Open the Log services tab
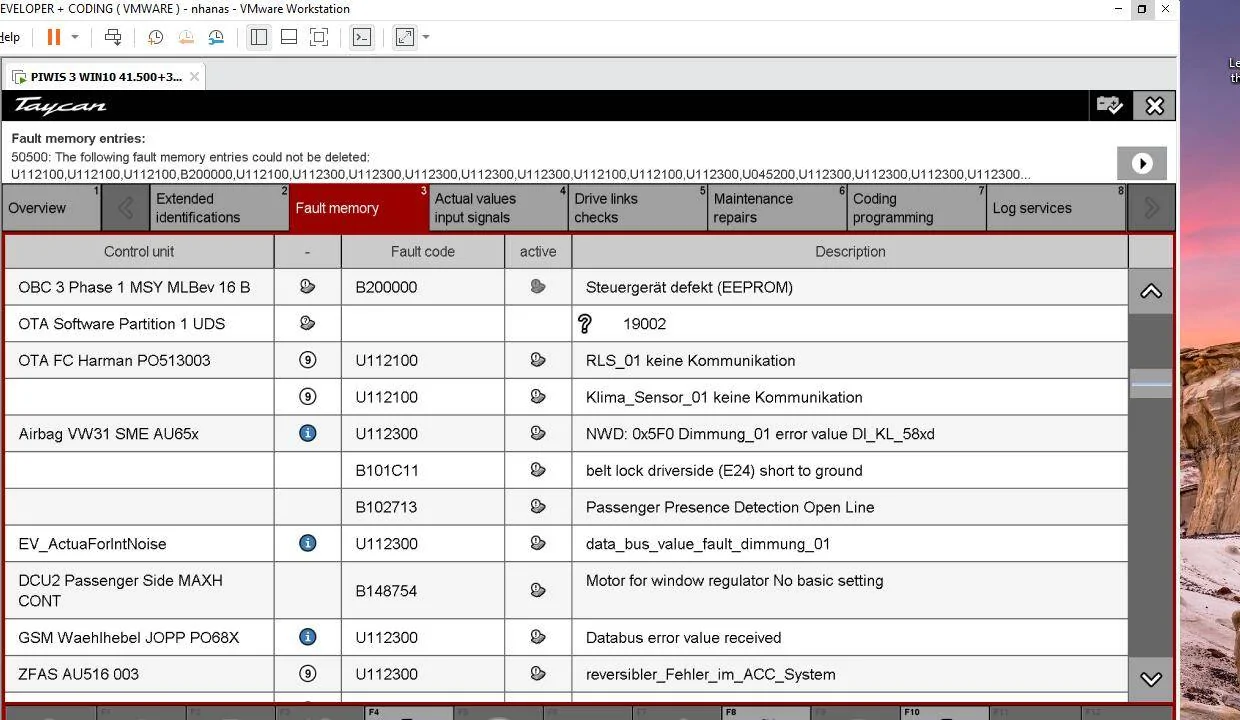1240x720 pixels. coord(1056,208)
